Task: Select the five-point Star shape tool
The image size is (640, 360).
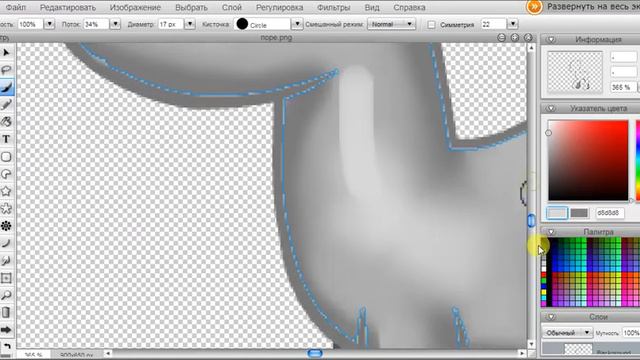Action: (6, 191)
